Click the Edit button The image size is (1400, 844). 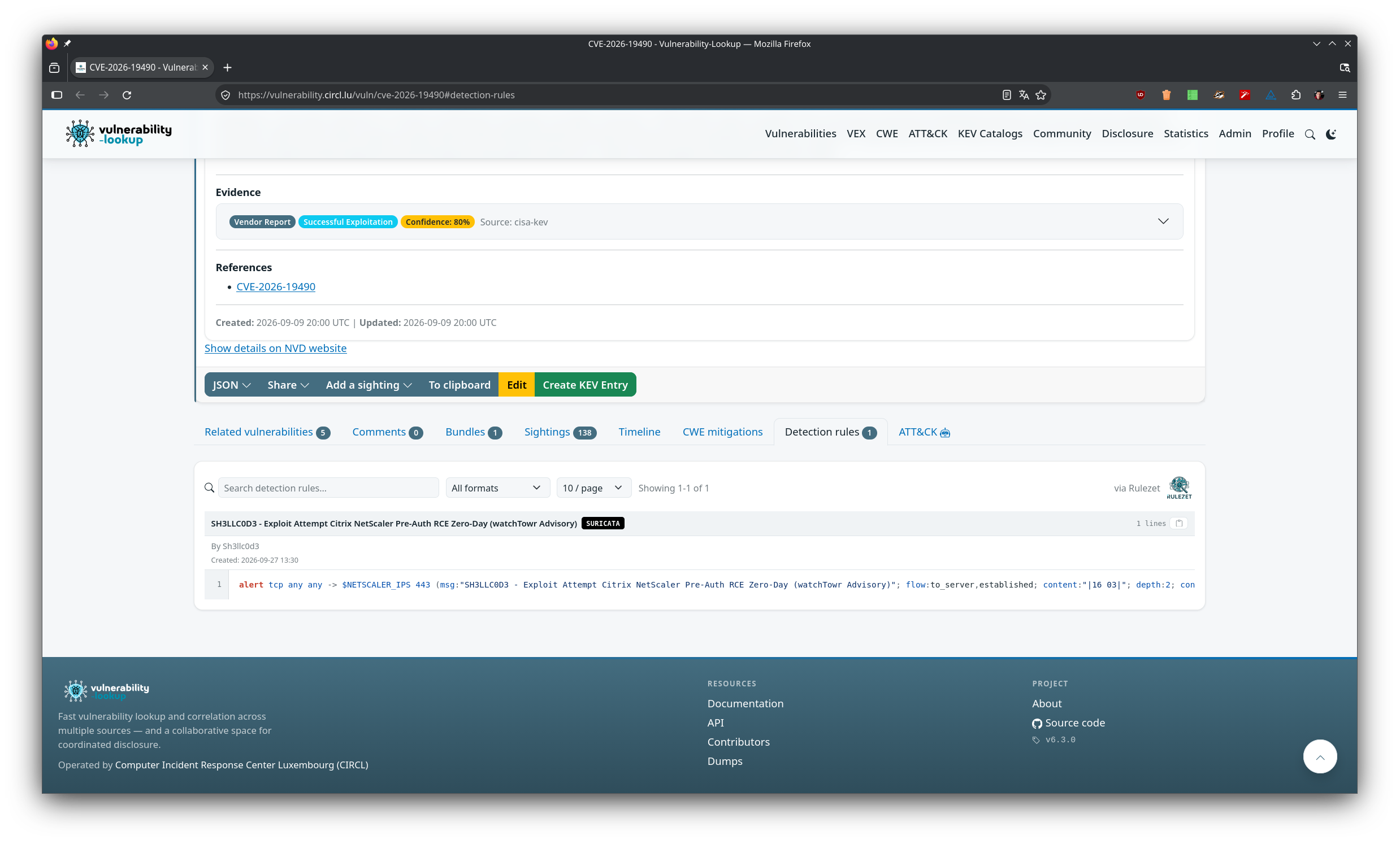click(x=517, y=385)
